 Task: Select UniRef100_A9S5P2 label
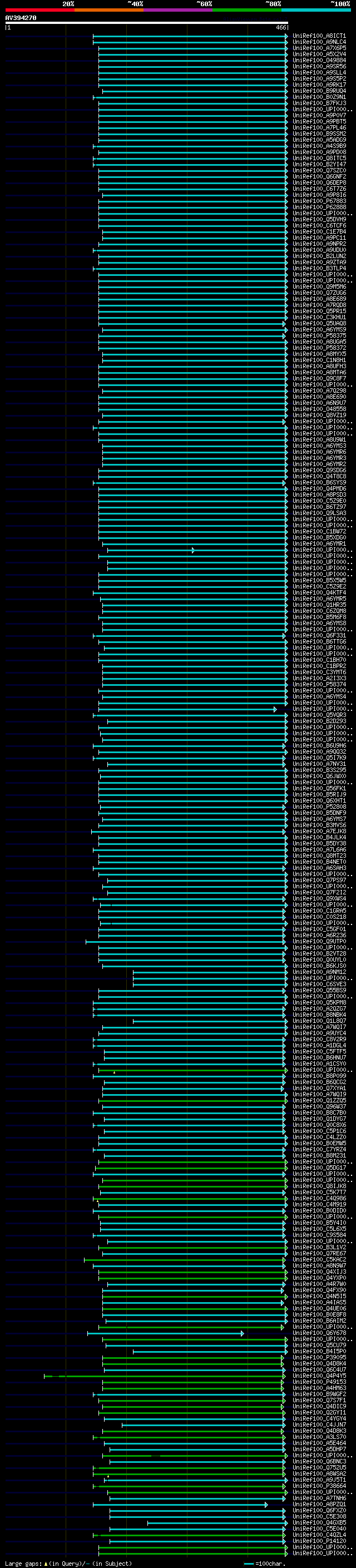pos(319,78)
